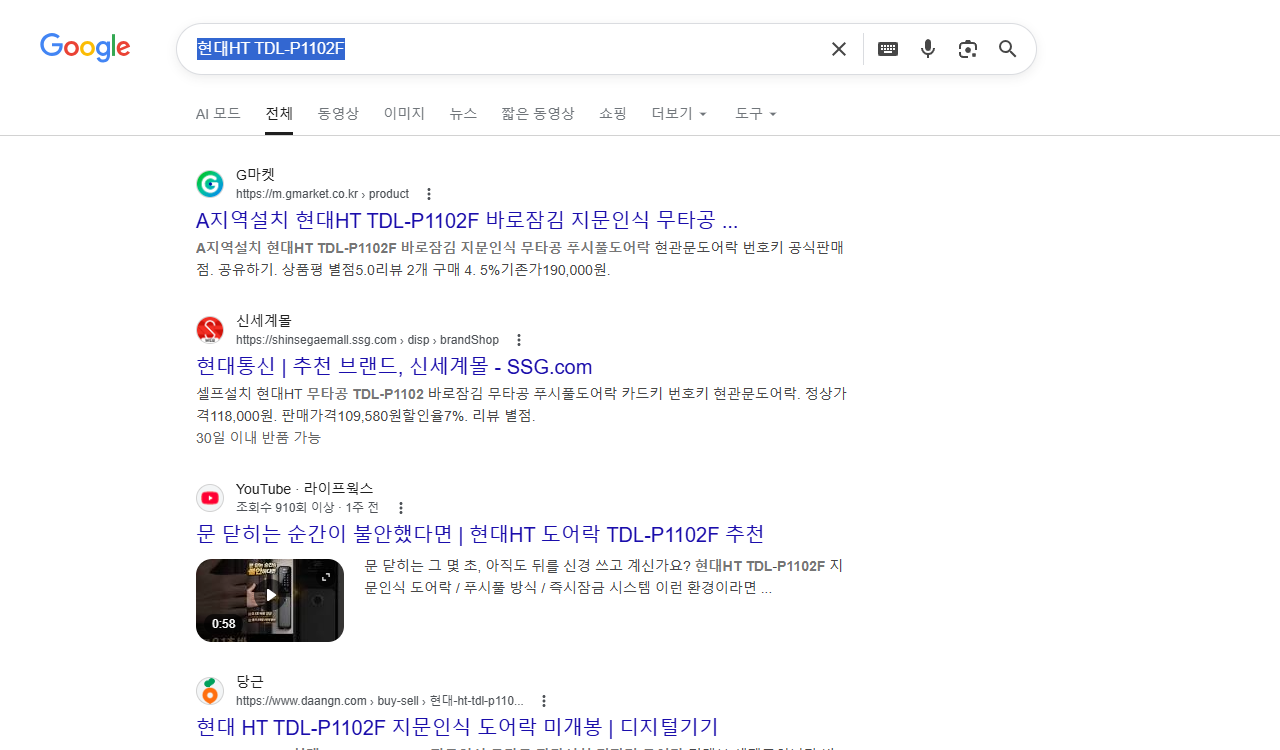Open more options for the Gmarket result
The height and width of the screenshot is (750, 1280).
pos(429,194)
